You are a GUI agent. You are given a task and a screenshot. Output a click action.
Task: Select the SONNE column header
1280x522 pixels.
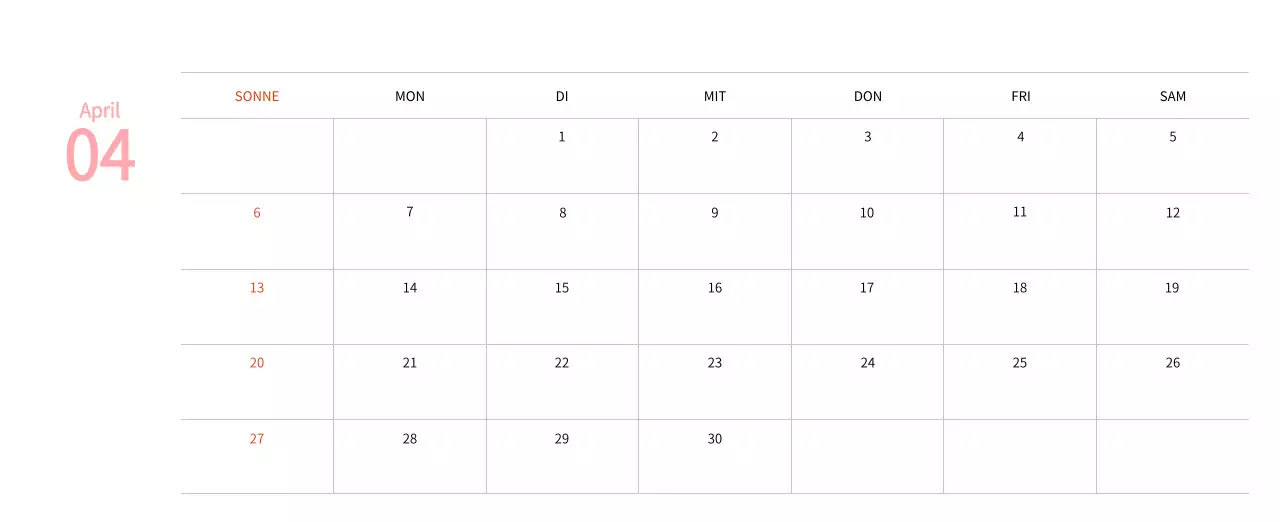tap(257, 96)
